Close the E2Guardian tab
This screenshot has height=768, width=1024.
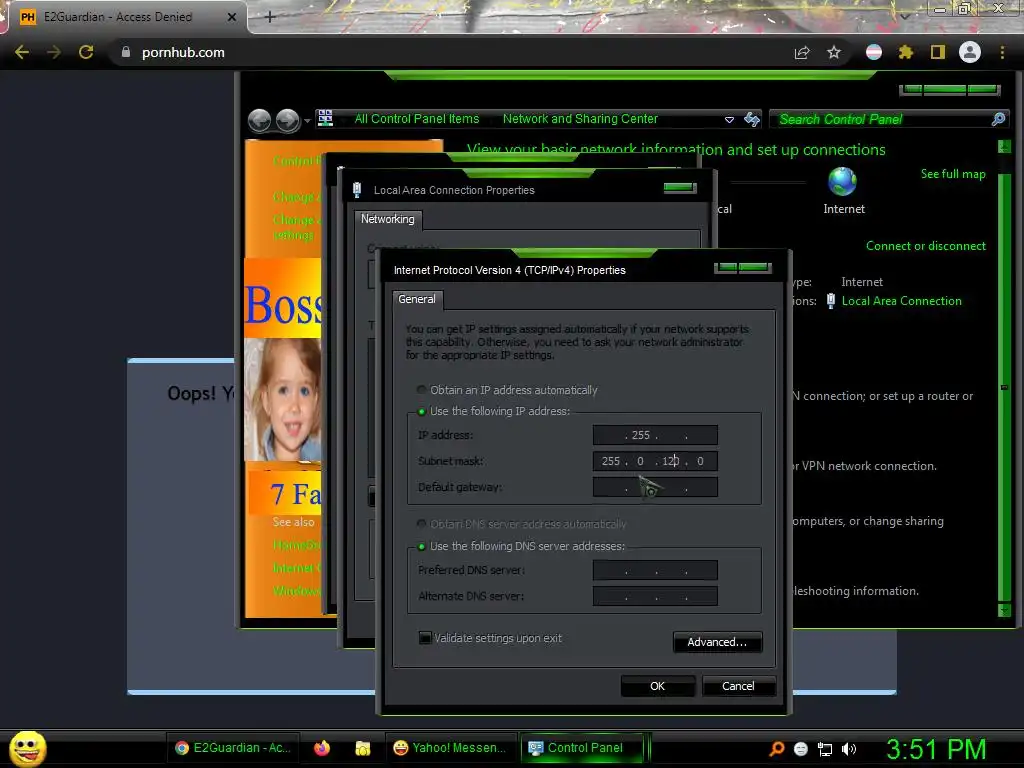coord(231,17)
